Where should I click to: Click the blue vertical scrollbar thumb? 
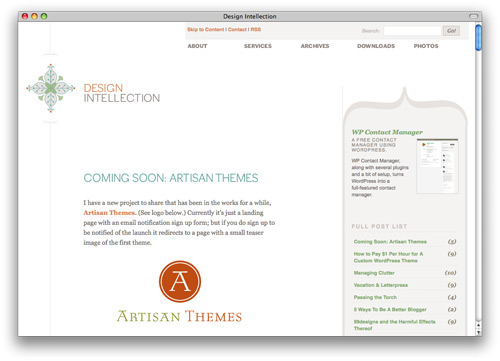479,37
